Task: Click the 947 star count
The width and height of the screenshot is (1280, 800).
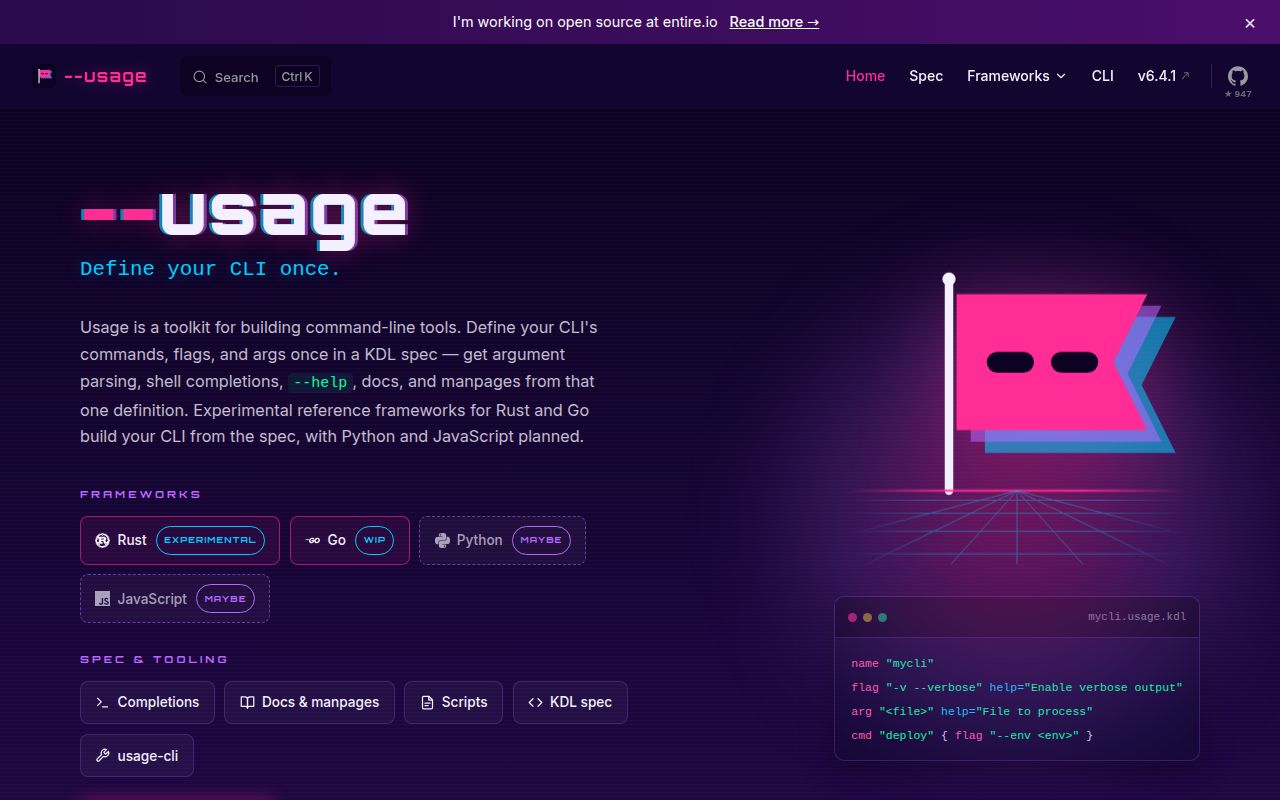Action: pos(1238,94)
